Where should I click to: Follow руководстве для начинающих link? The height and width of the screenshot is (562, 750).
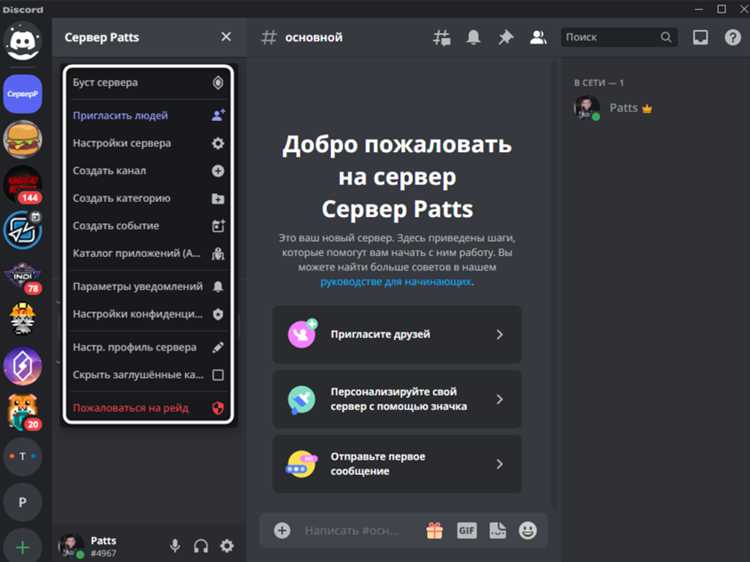pos(396,282)
